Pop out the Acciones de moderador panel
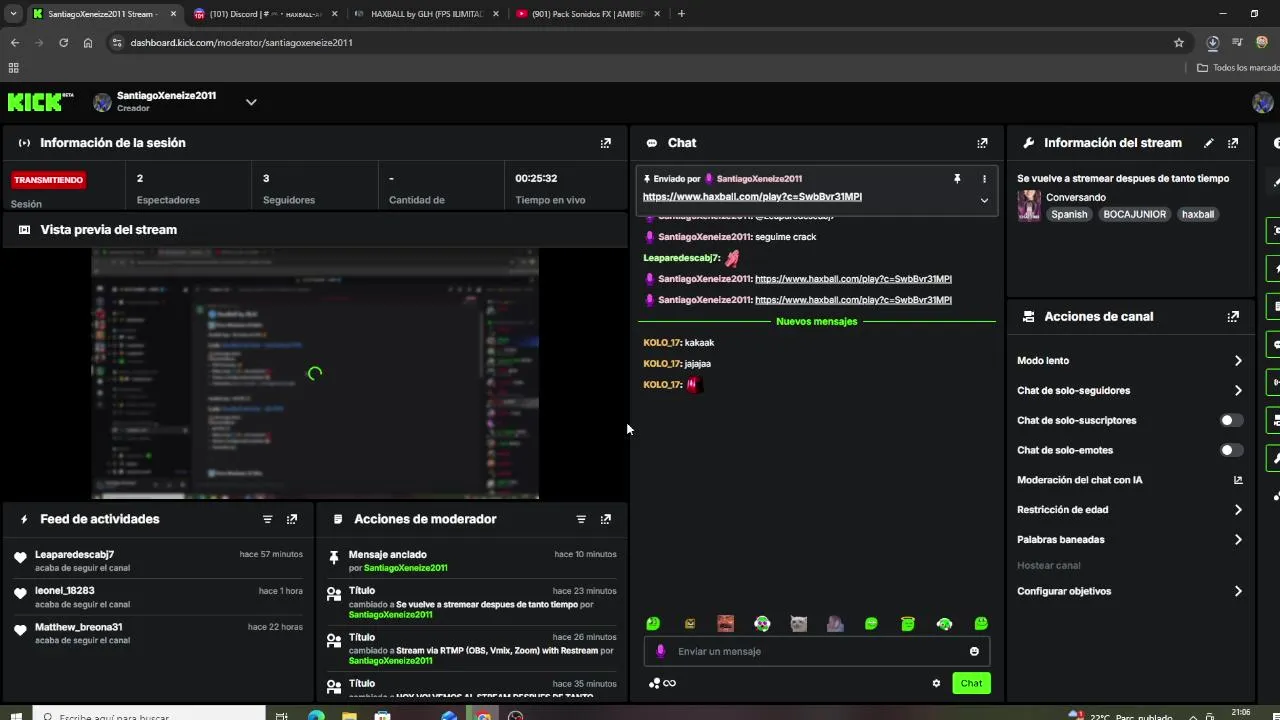This screenshot has width=1280, height=720. tap(605, 519)
